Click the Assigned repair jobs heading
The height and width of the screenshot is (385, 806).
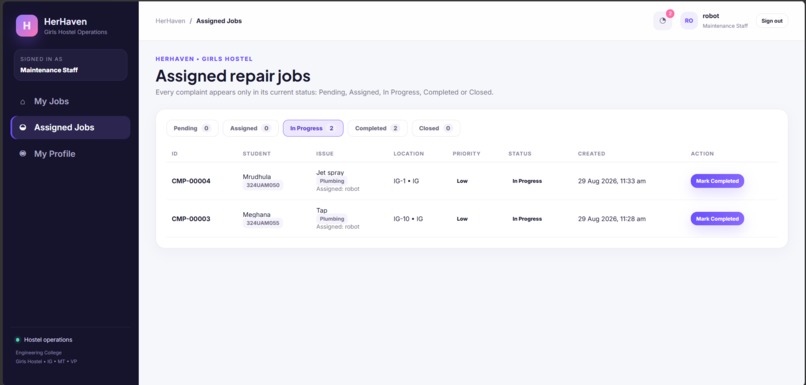[x=233, y=76]
